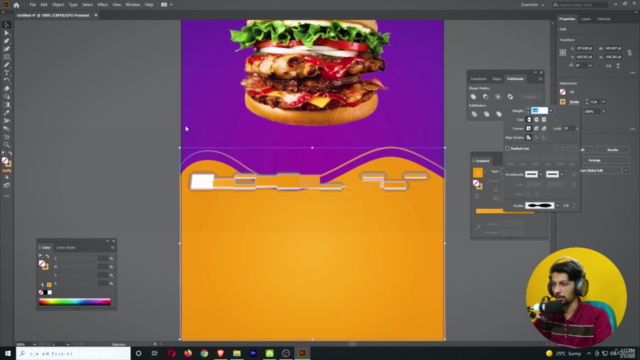Click the Illustrator Home icon
This screenshot has width=640, height=360.
pyautogui.click(x=16, y=5)
